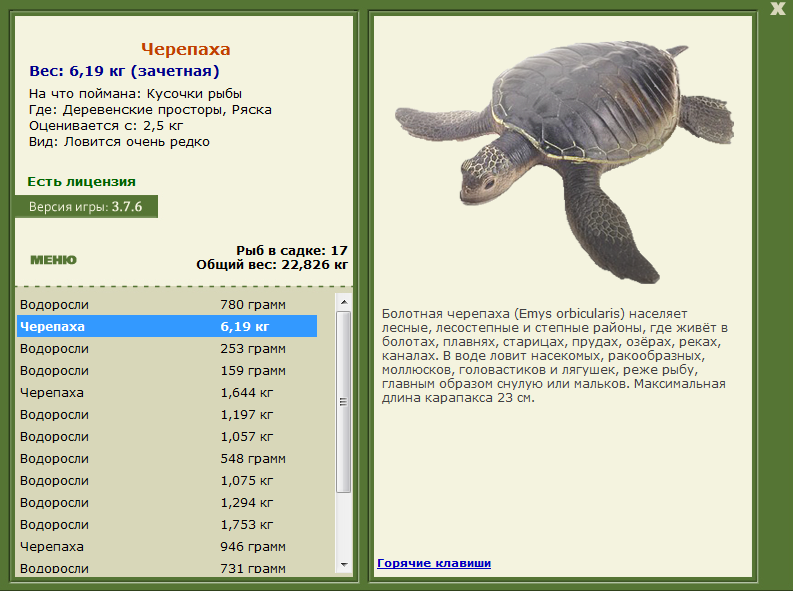Select highlighted Черепаха 6,19 кг row
The image size is (793, 591).
click(x=167, y=326)
